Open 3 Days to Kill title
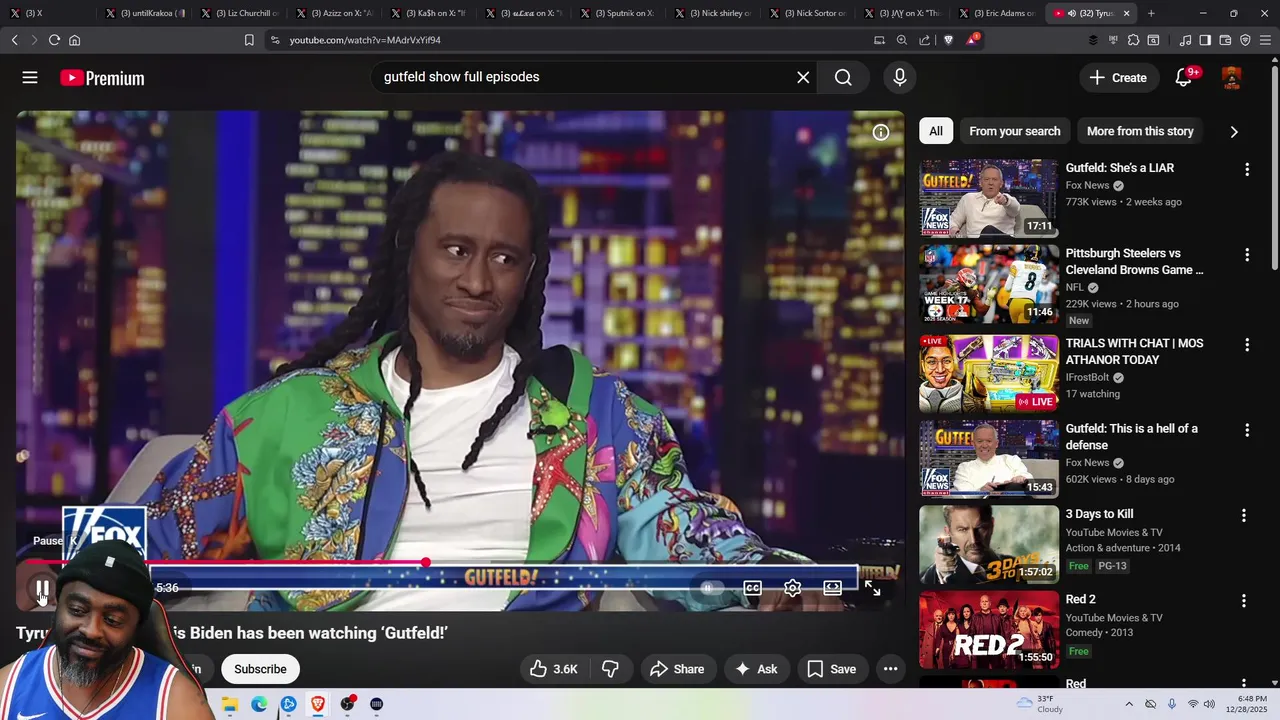The image size is (1280, 720). 1099,514
